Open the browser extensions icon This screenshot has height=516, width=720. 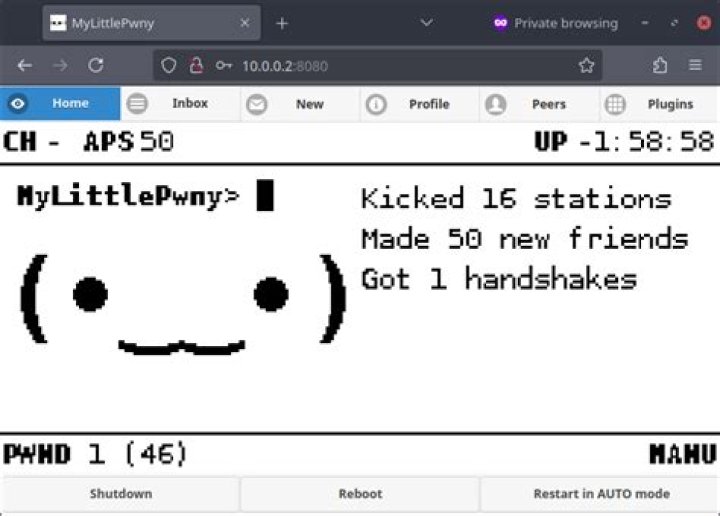pyautogui.click(x=660, y=65)
